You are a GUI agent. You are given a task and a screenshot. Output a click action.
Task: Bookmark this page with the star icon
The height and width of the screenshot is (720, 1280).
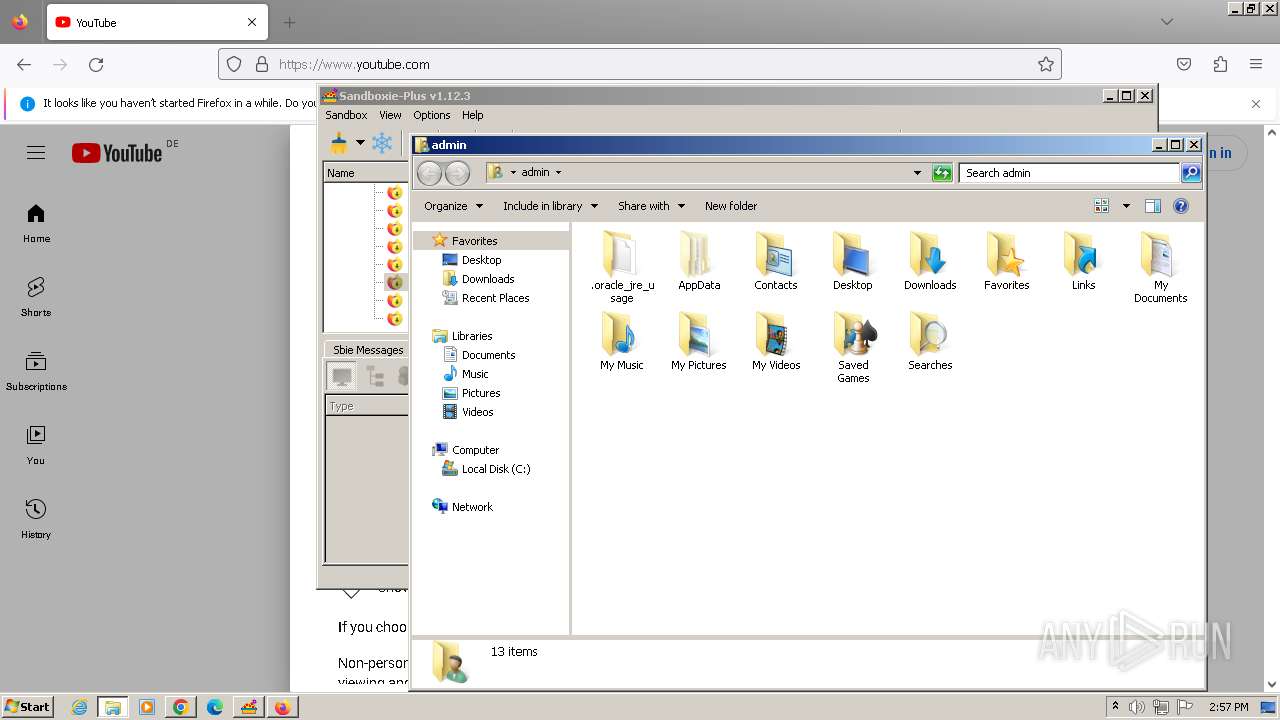point(1046,64)
